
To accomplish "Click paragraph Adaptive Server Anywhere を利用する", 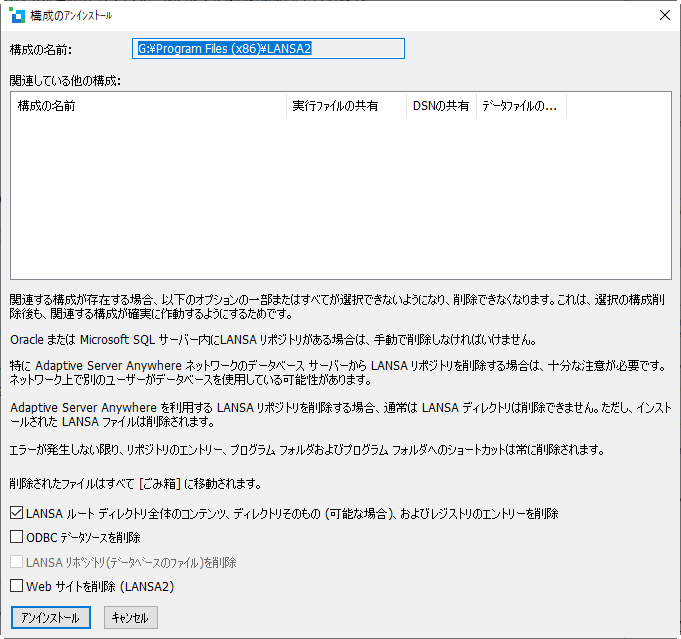I will [340, 414].
